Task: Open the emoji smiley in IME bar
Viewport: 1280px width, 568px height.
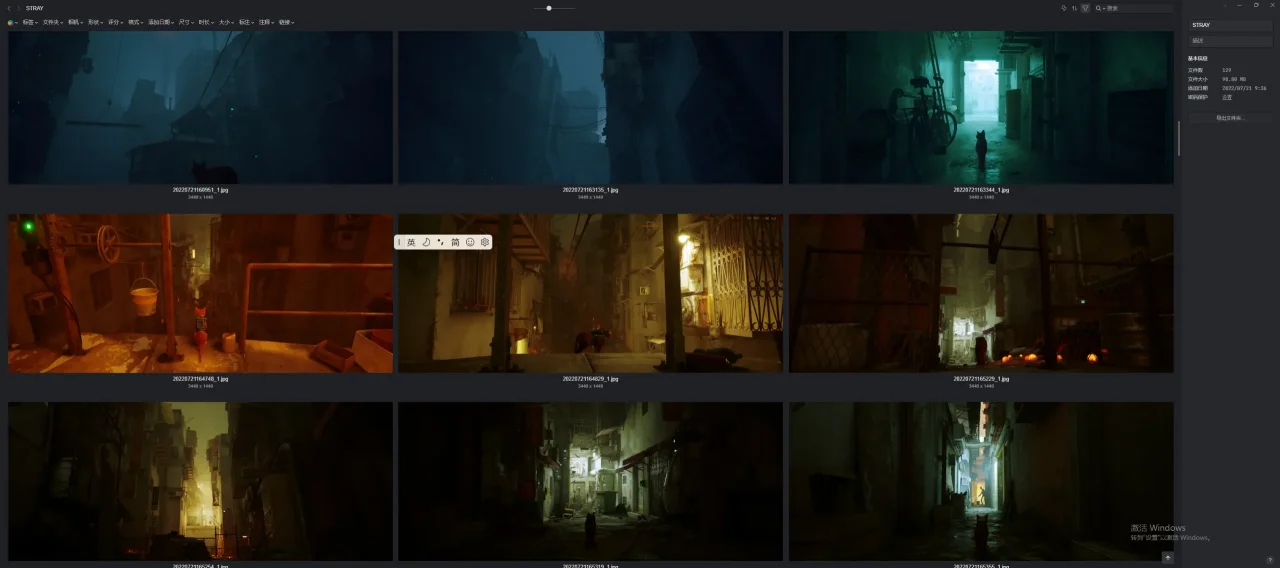Action: point(470,242)
